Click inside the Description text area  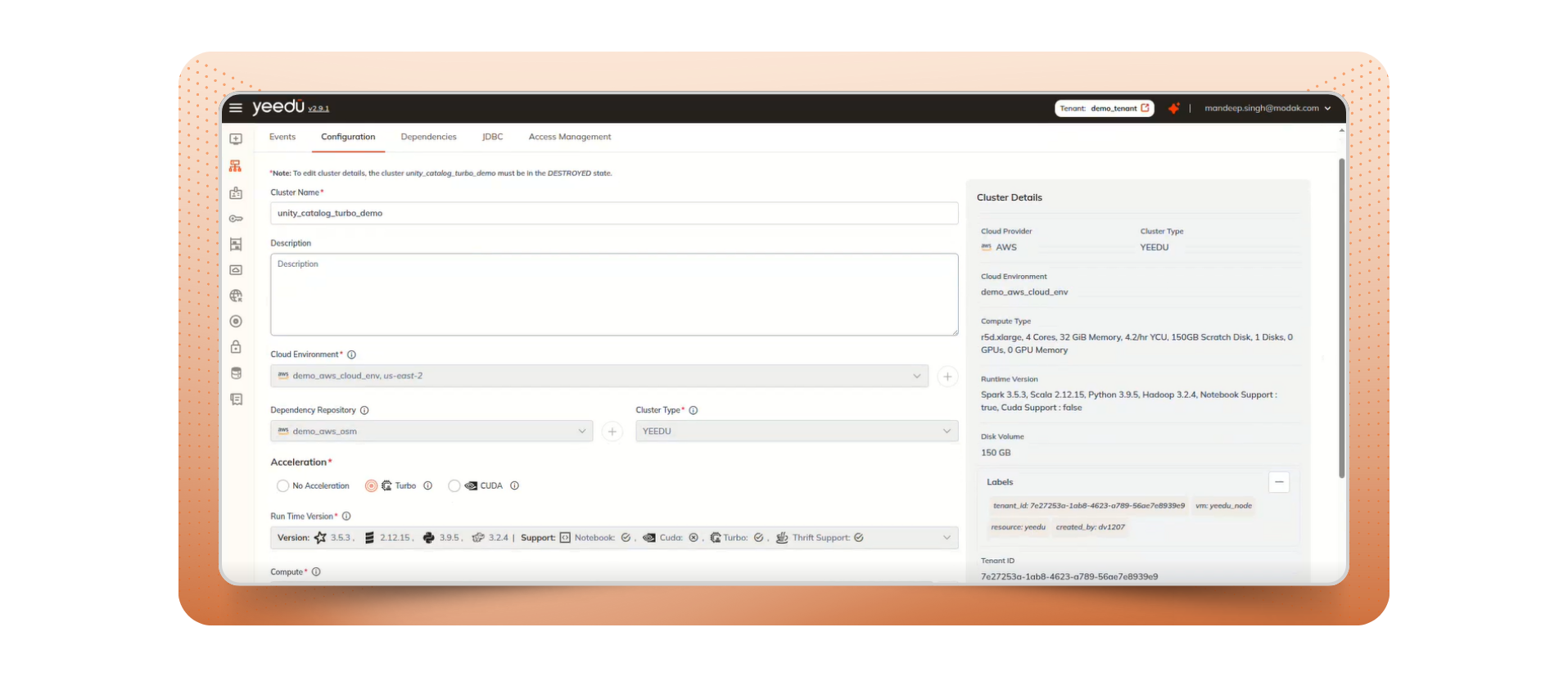coord(614,295)
